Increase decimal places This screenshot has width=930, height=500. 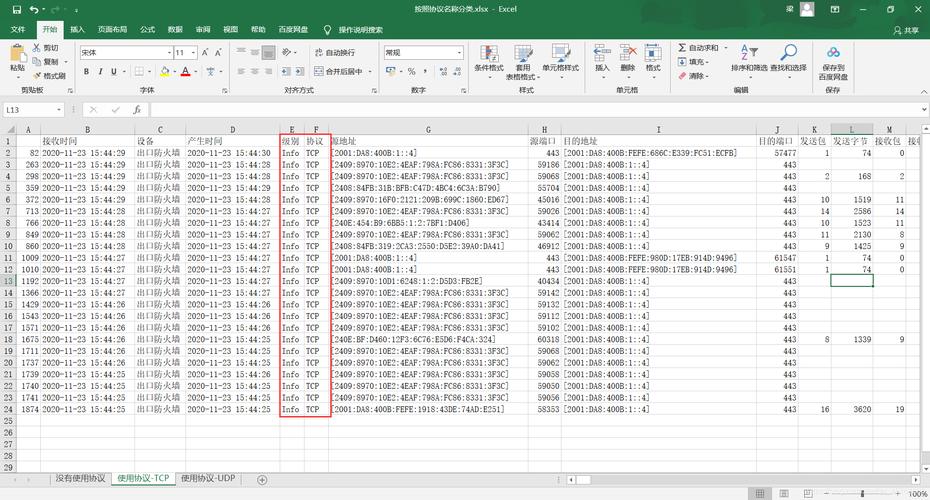click(x=443, y=71)
